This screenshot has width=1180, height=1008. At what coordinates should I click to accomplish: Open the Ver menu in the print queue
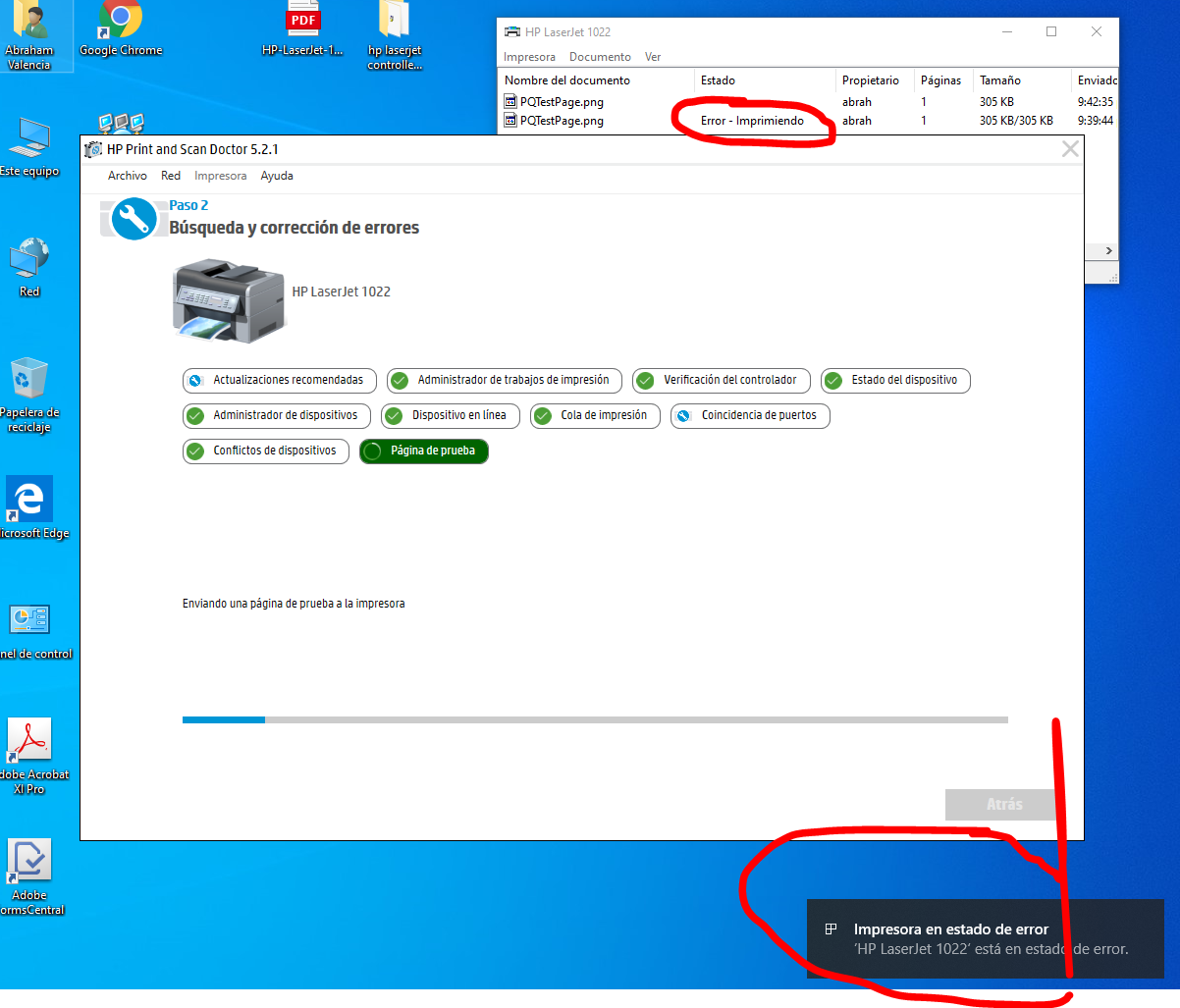click(652, 57)
